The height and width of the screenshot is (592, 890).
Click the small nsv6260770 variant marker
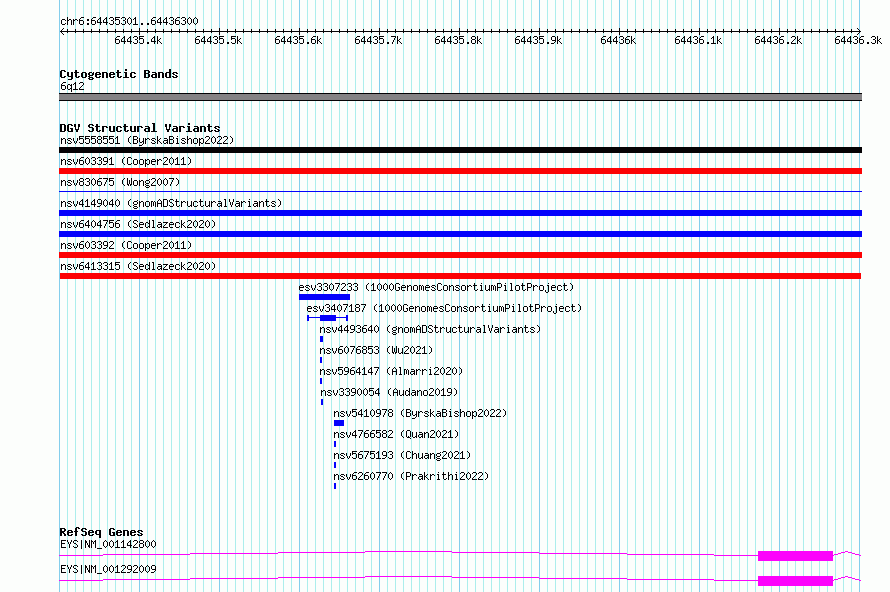click(335, 486)
